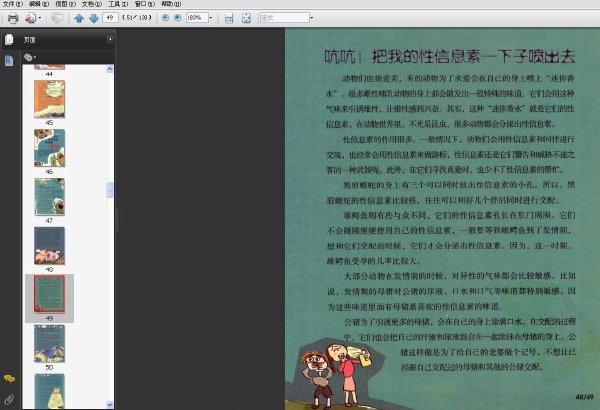This screenshot has height=410, width=600.
Task: Click the Pages panel icon in navigation header
Action: pyautogui.click(x=9, y=39)
